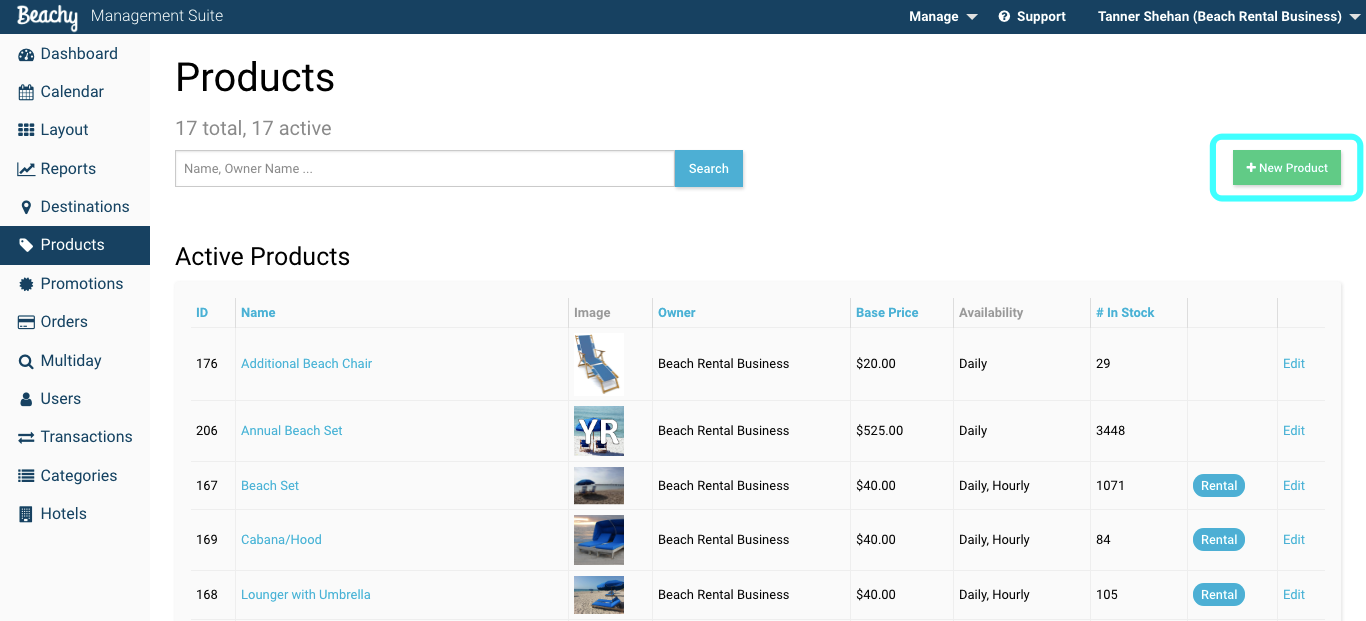Sort by Owner column header
This screenshot has height=621, width=1366.
click(677, 313)
